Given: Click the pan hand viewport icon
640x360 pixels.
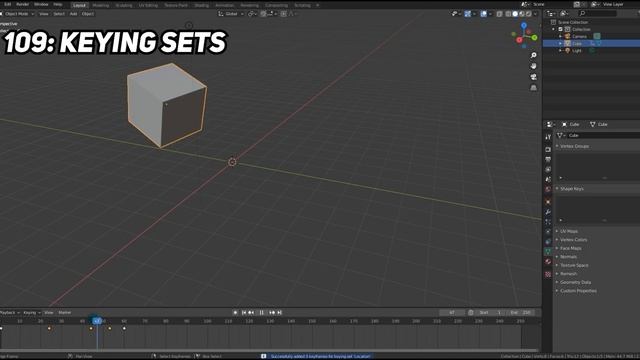Looking at the screenshot, I should (x=533, y=66).
